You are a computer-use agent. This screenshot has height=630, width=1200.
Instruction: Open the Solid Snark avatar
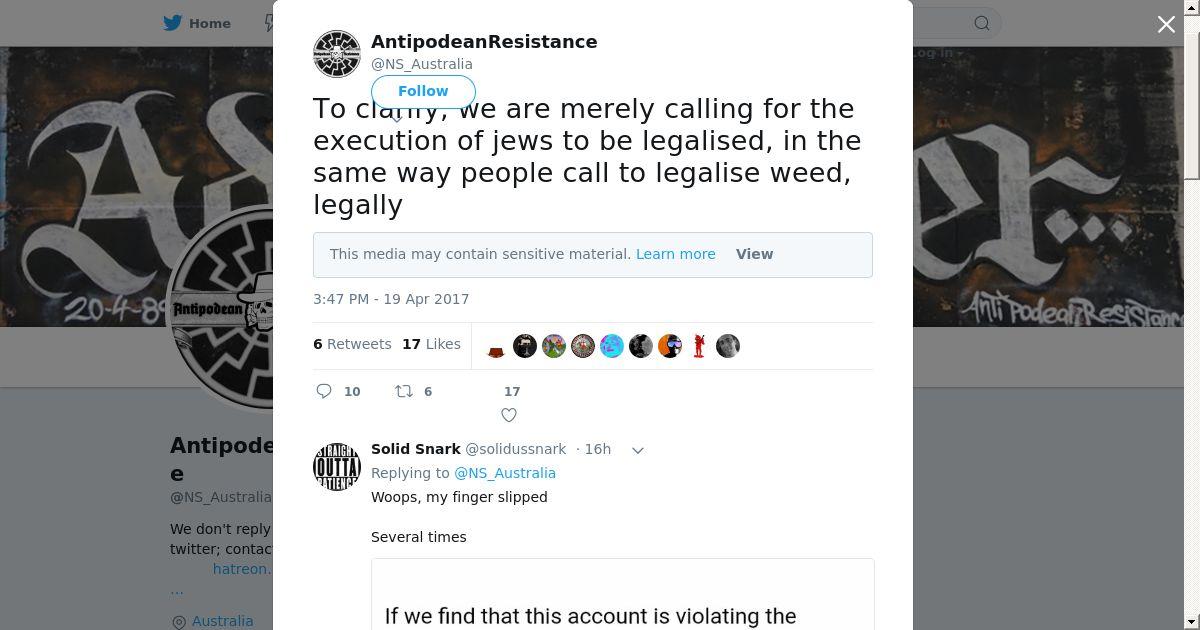(337, 467)
